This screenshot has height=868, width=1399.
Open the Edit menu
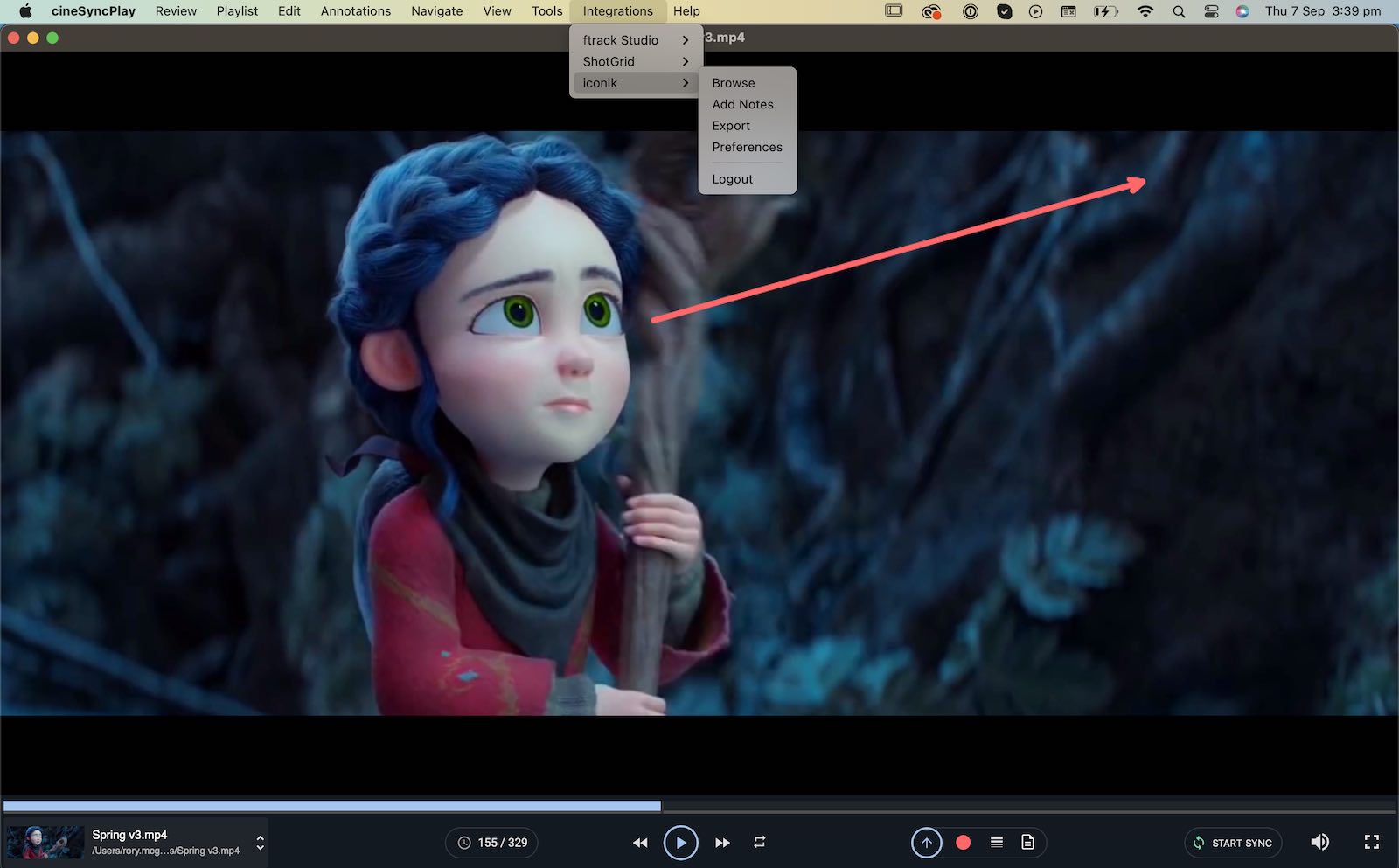point(289,11)
